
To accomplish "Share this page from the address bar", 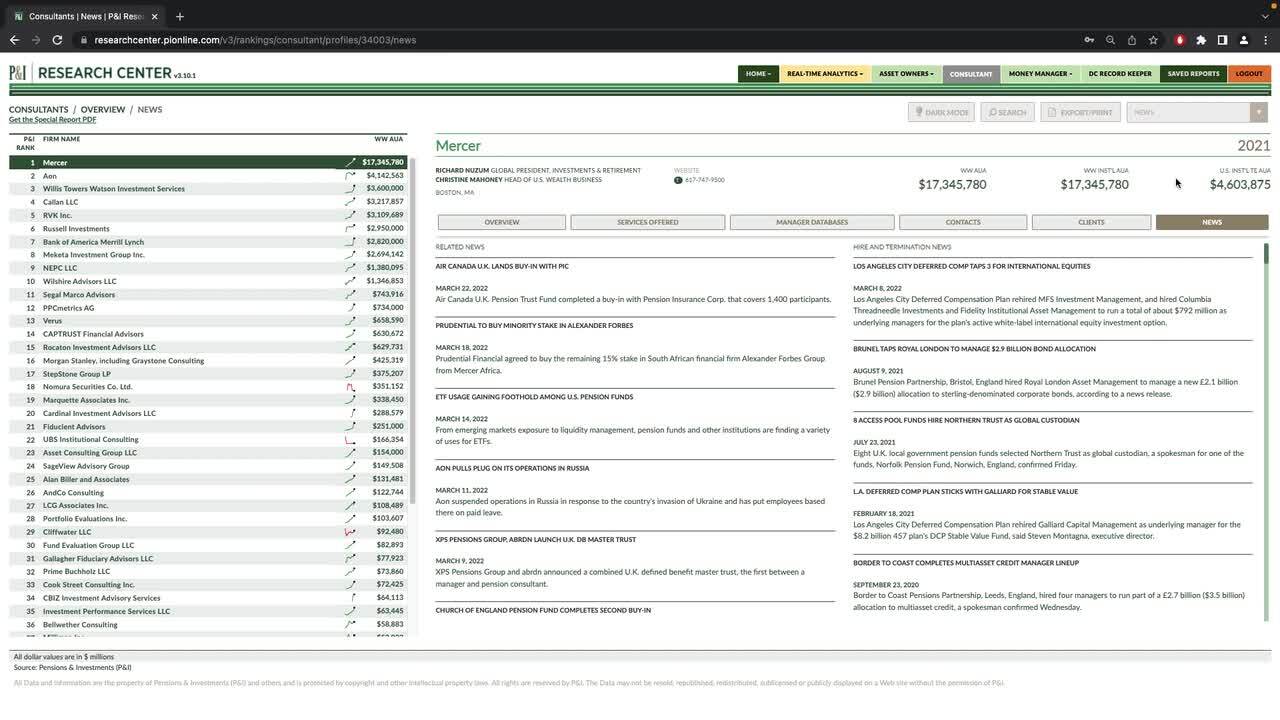I will pos(1132,40).
